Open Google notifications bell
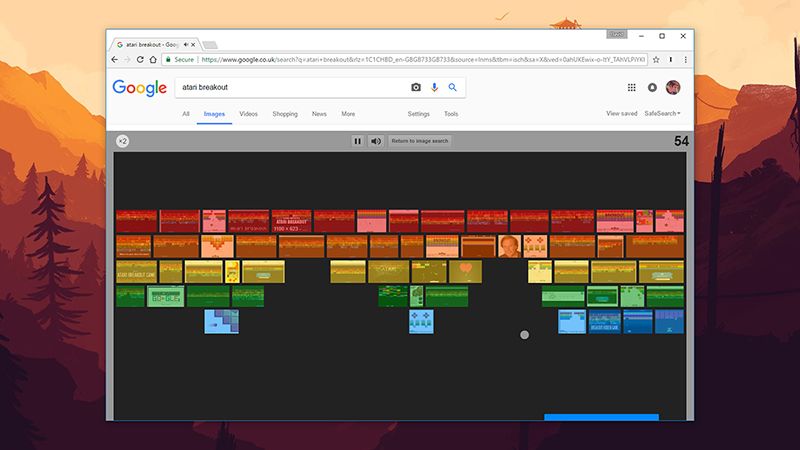The height and width of the screenshot is (450, 800). pos(652,88)
